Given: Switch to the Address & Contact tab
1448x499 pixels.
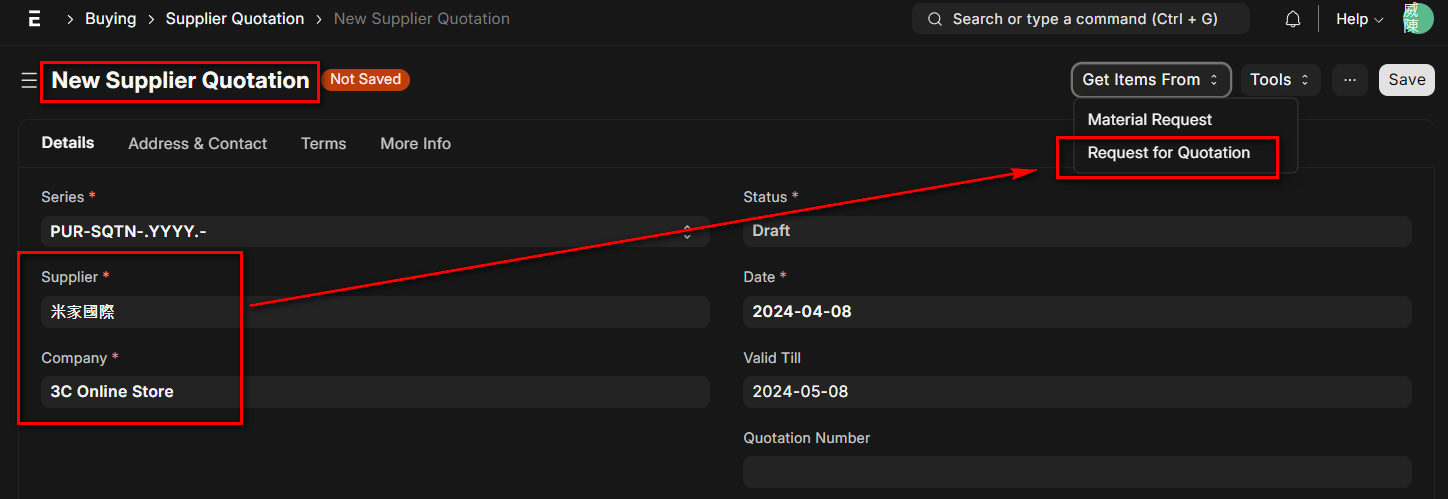Looking at the screenshot, I should (x=197, y=144).
